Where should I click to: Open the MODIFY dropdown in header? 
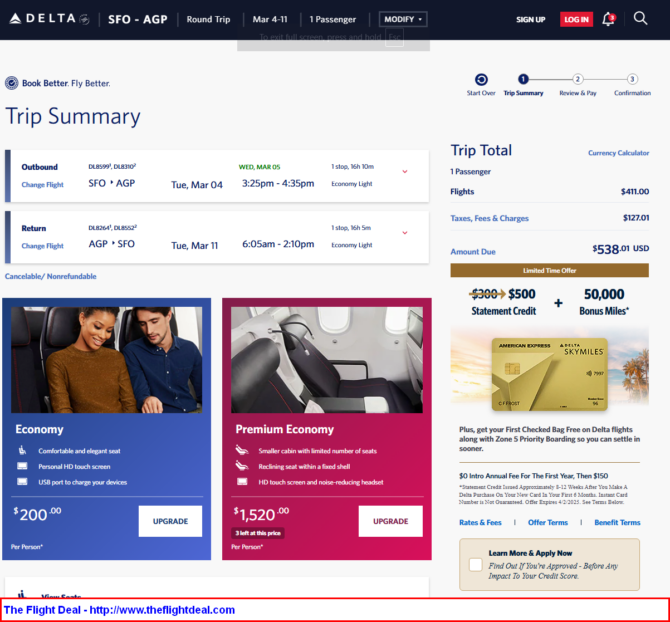point(403,19)
